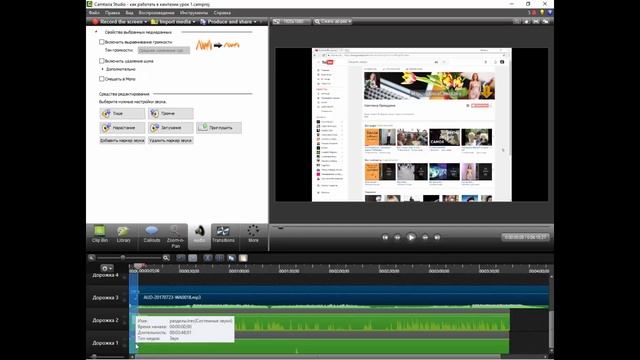Open the Тип громкости combo box
Screen dimensions: 640x360
pyautogui.click(x=164, y=50)
